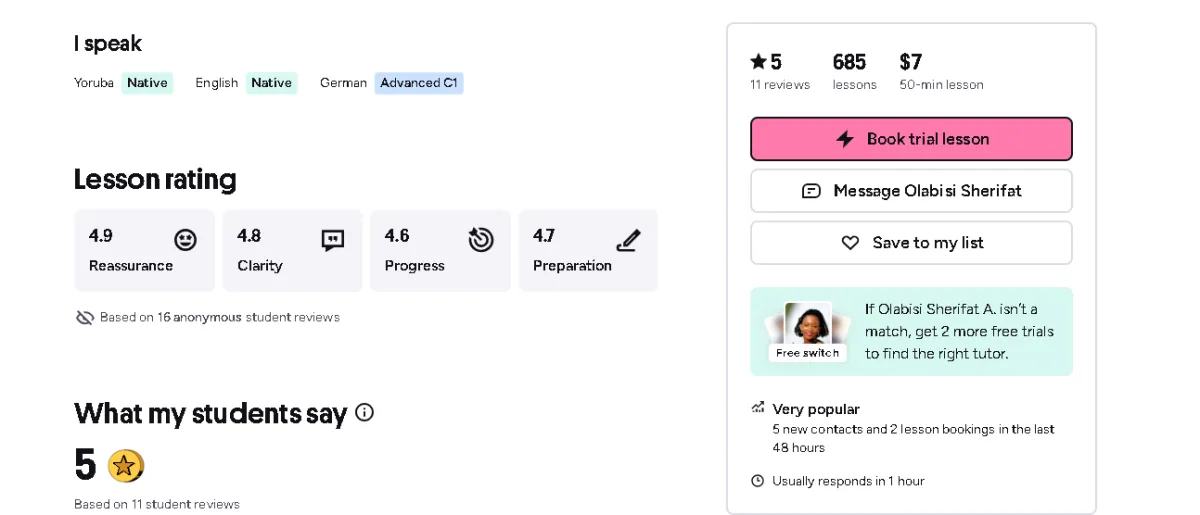This screenshot has height=515, width=1200.
Task: Click the Yoruba Native language badge
Action: tap(147, 83)
